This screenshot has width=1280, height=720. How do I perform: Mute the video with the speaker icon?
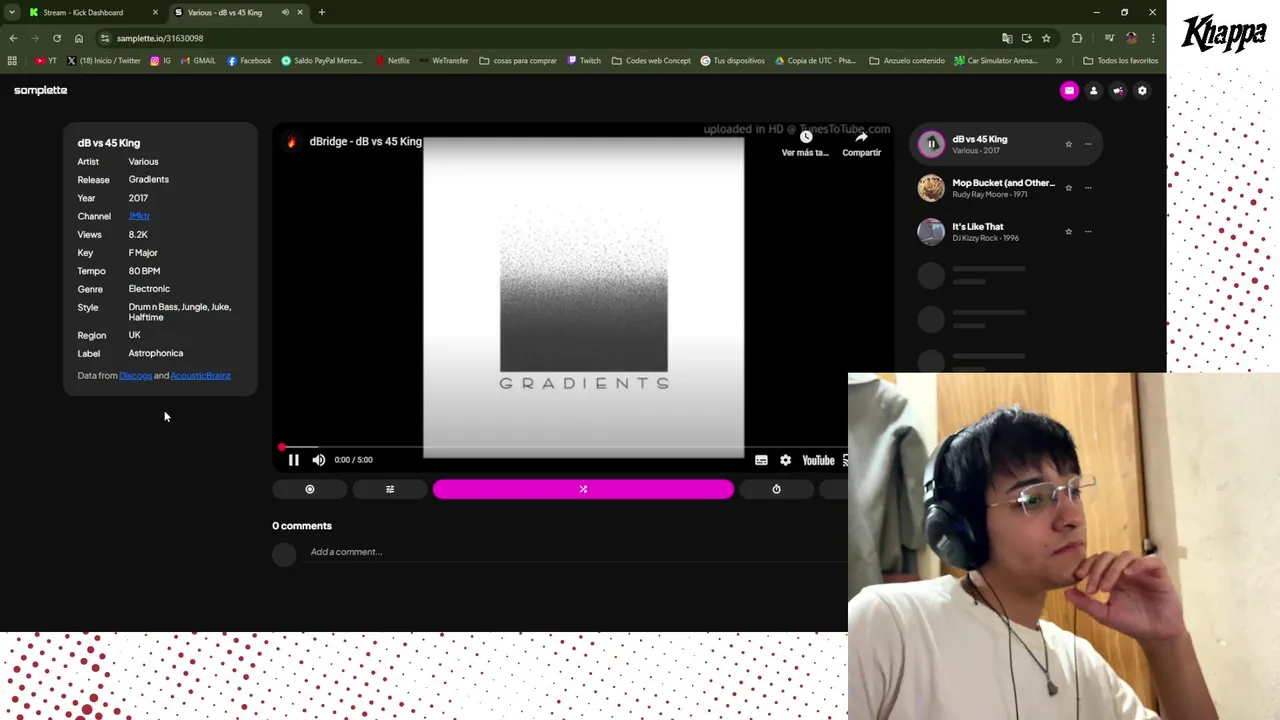pos(318,460)
